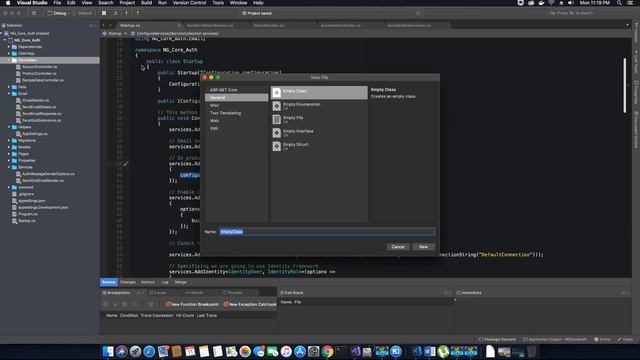Click the stop button in the toolbar
Image resolution: width=640 pixels, height=360 pixels.
click(104, 13)
